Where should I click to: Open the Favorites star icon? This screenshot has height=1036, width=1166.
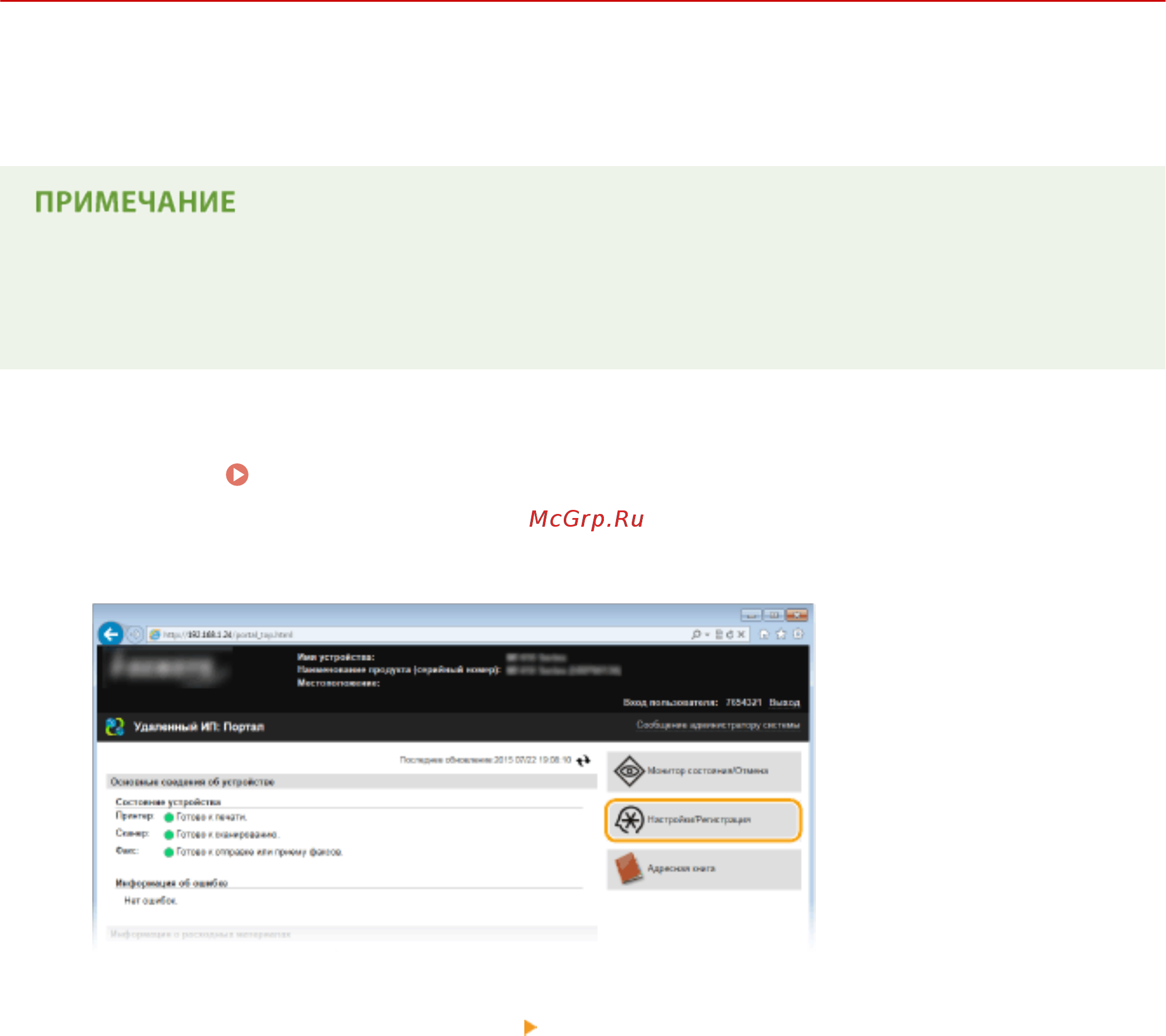(781, 634)
